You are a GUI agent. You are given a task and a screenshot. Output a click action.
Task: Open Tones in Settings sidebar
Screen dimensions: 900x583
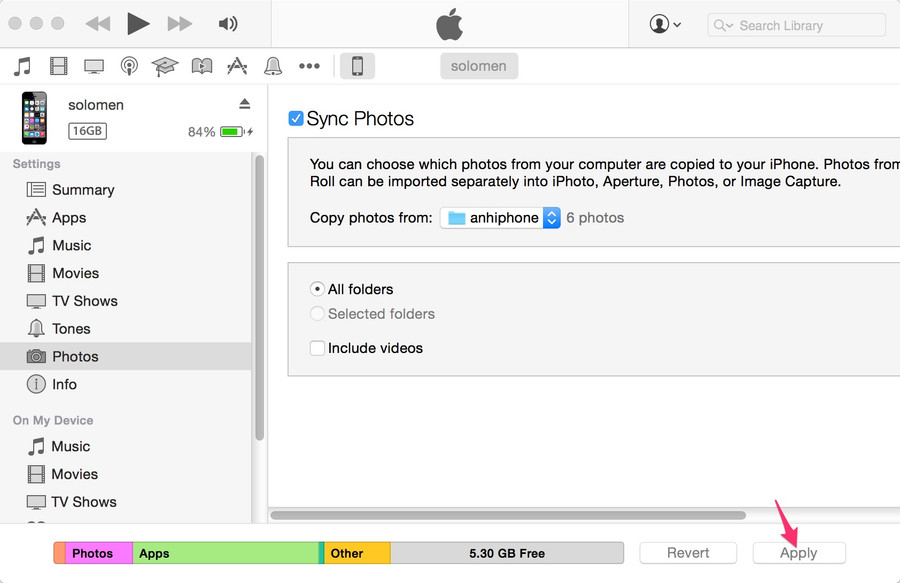pyautogui.click(x=126, y=329)
